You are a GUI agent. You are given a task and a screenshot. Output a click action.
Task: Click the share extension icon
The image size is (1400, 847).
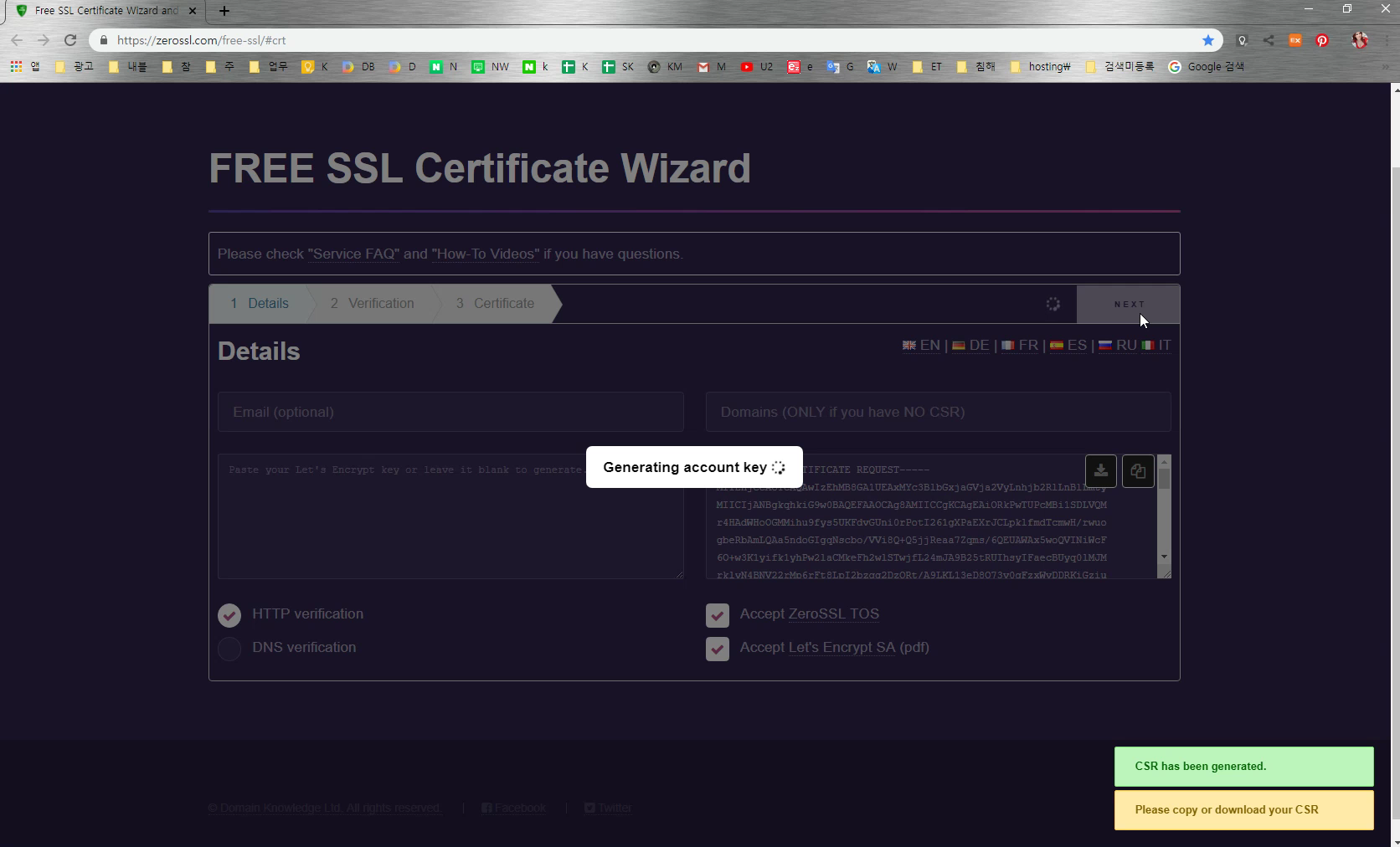click(x=1269, y=40)
